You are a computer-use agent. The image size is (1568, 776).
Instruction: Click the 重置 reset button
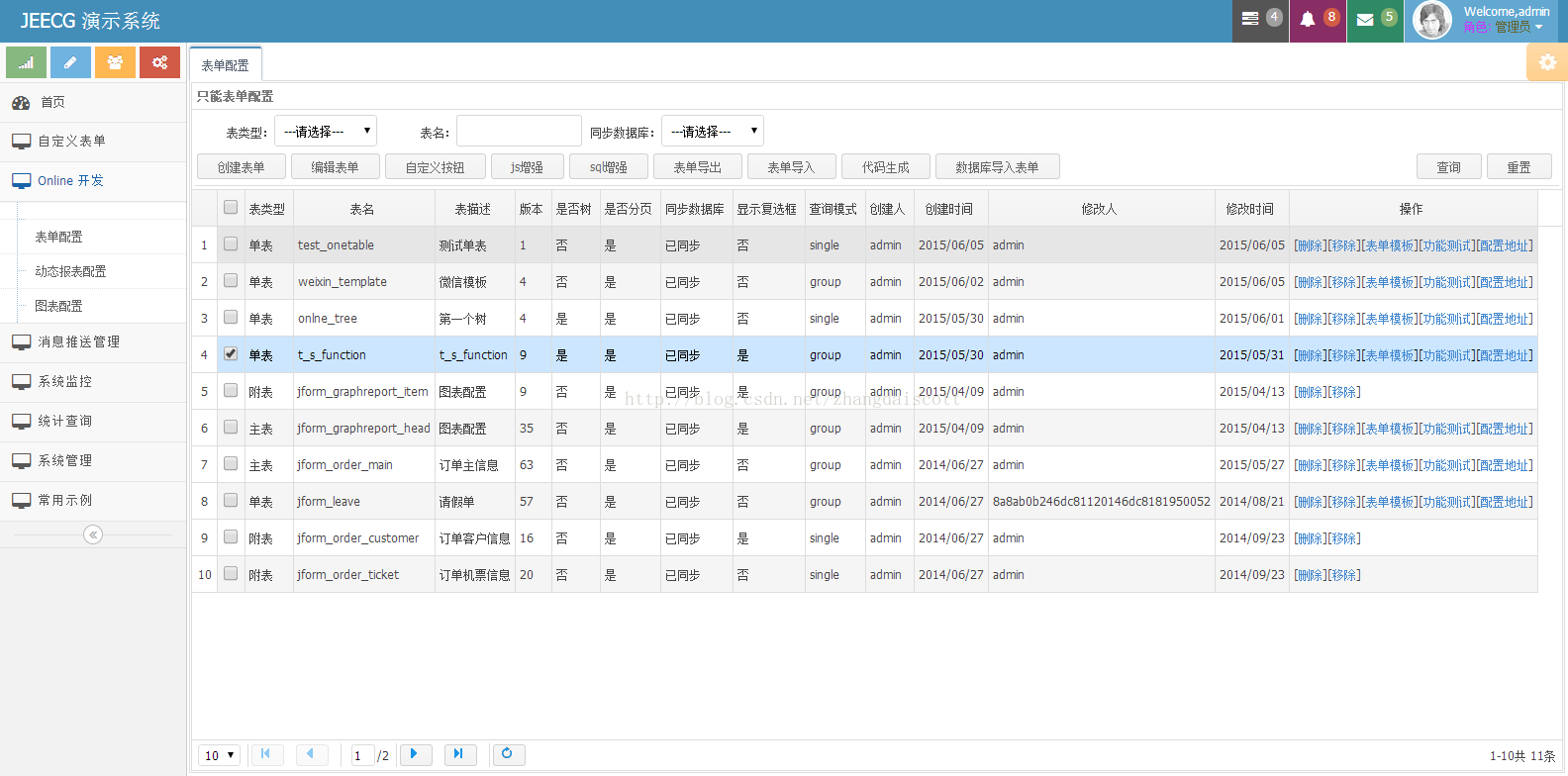(1519, 167)
